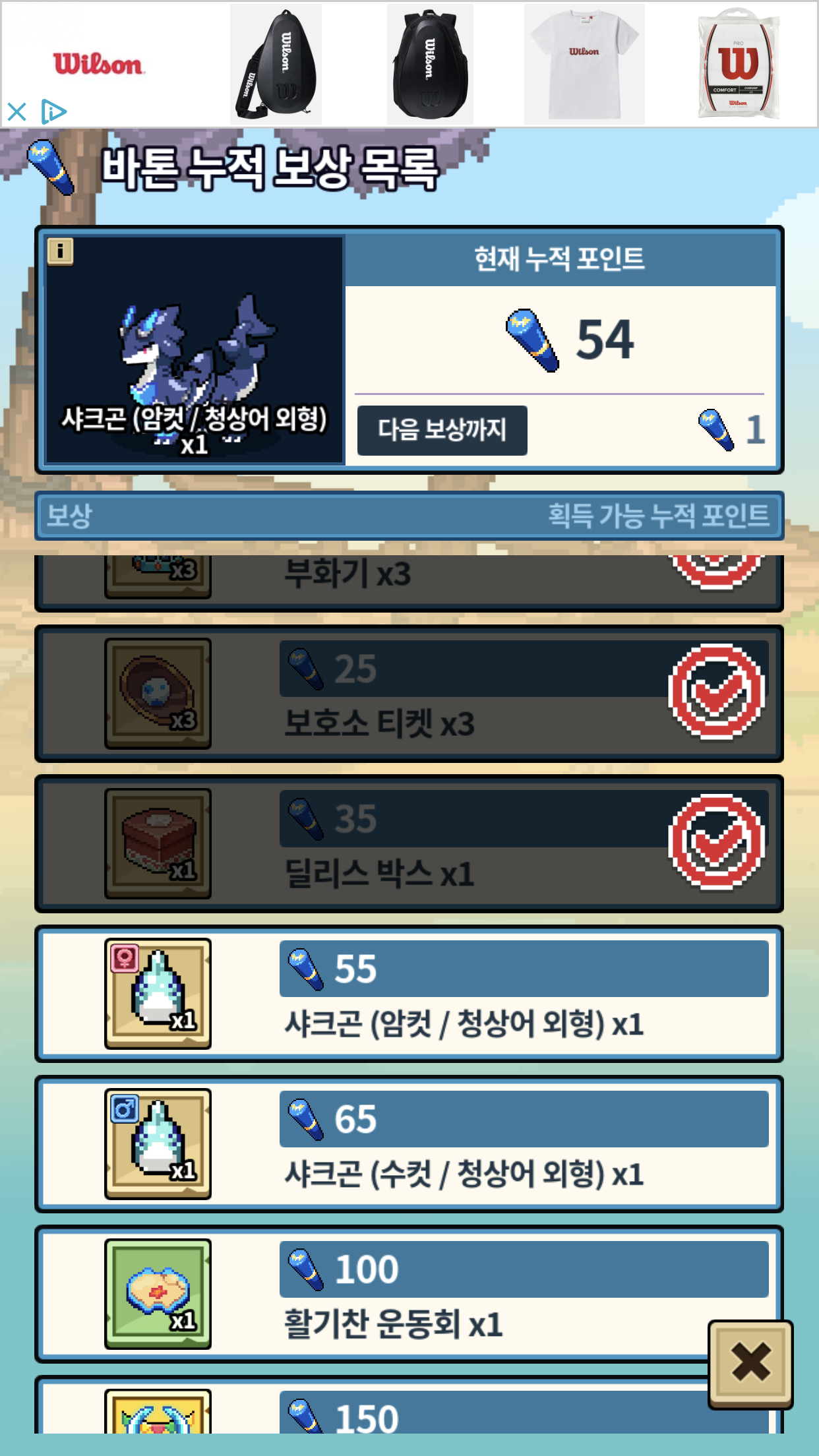Screen dimensions: 819x1456
Task: Select the 100 point reward bar
Action: [524, 1269]
